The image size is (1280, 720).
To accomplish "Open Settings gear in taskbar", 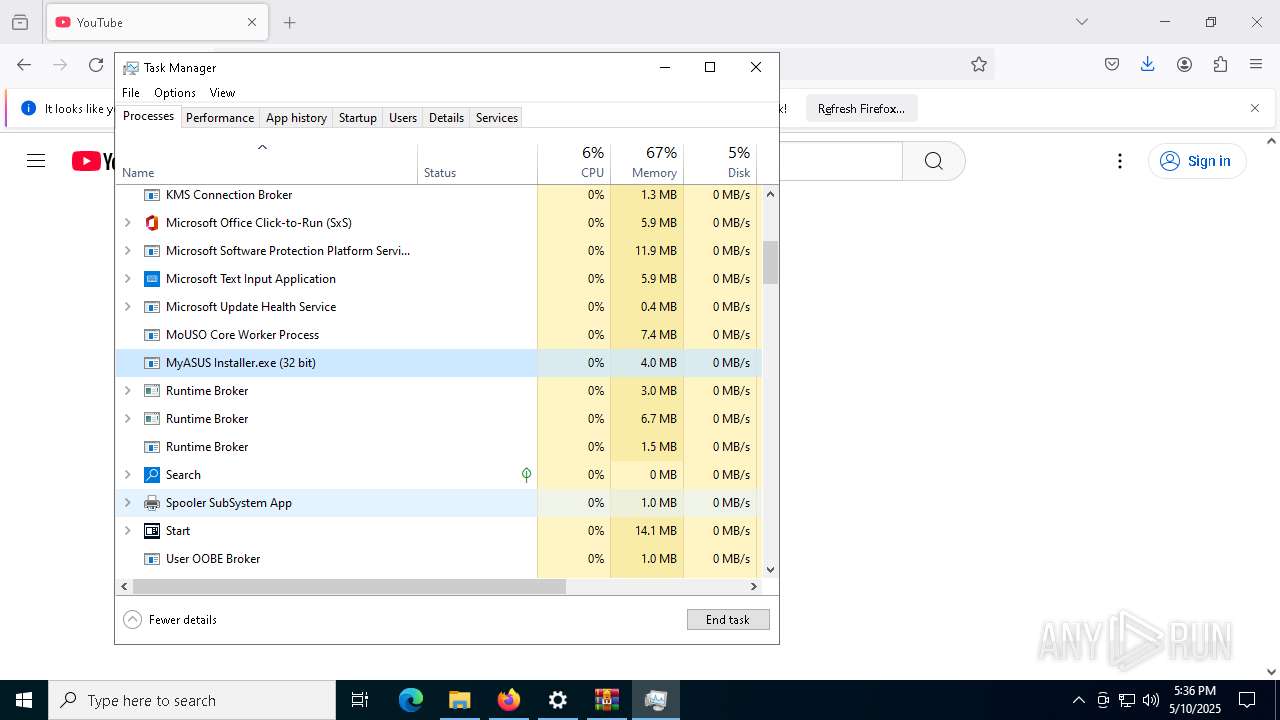I will [557, 700].
